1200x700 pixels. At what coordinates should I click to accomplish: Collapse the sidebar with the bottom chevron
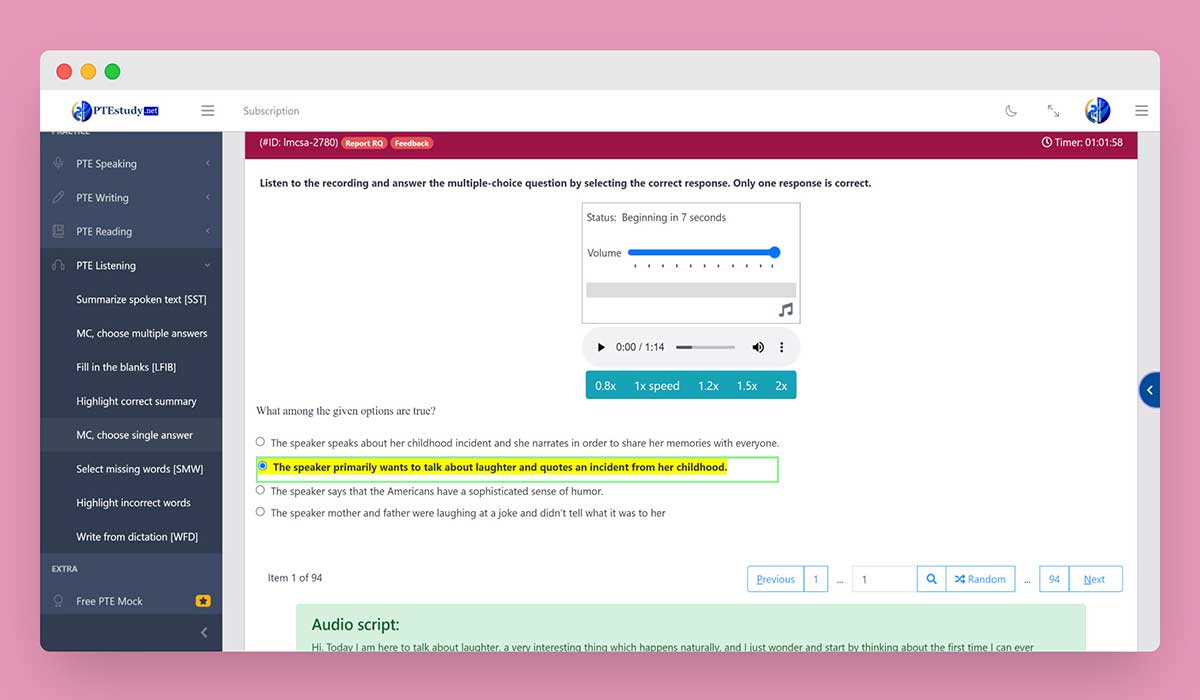tap(204, 632)
